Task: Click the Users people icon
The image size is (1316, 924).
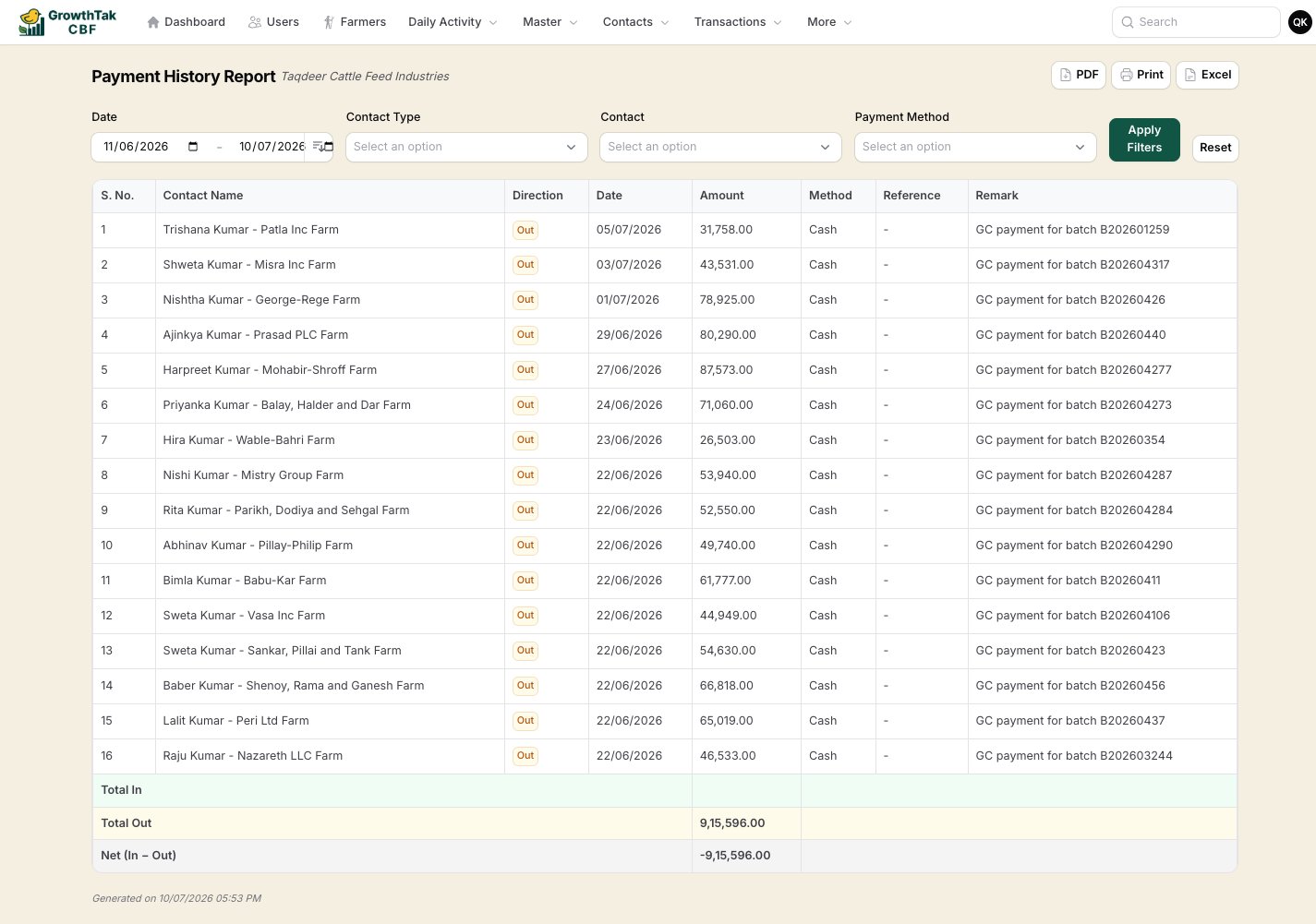Action: point(255,22)
